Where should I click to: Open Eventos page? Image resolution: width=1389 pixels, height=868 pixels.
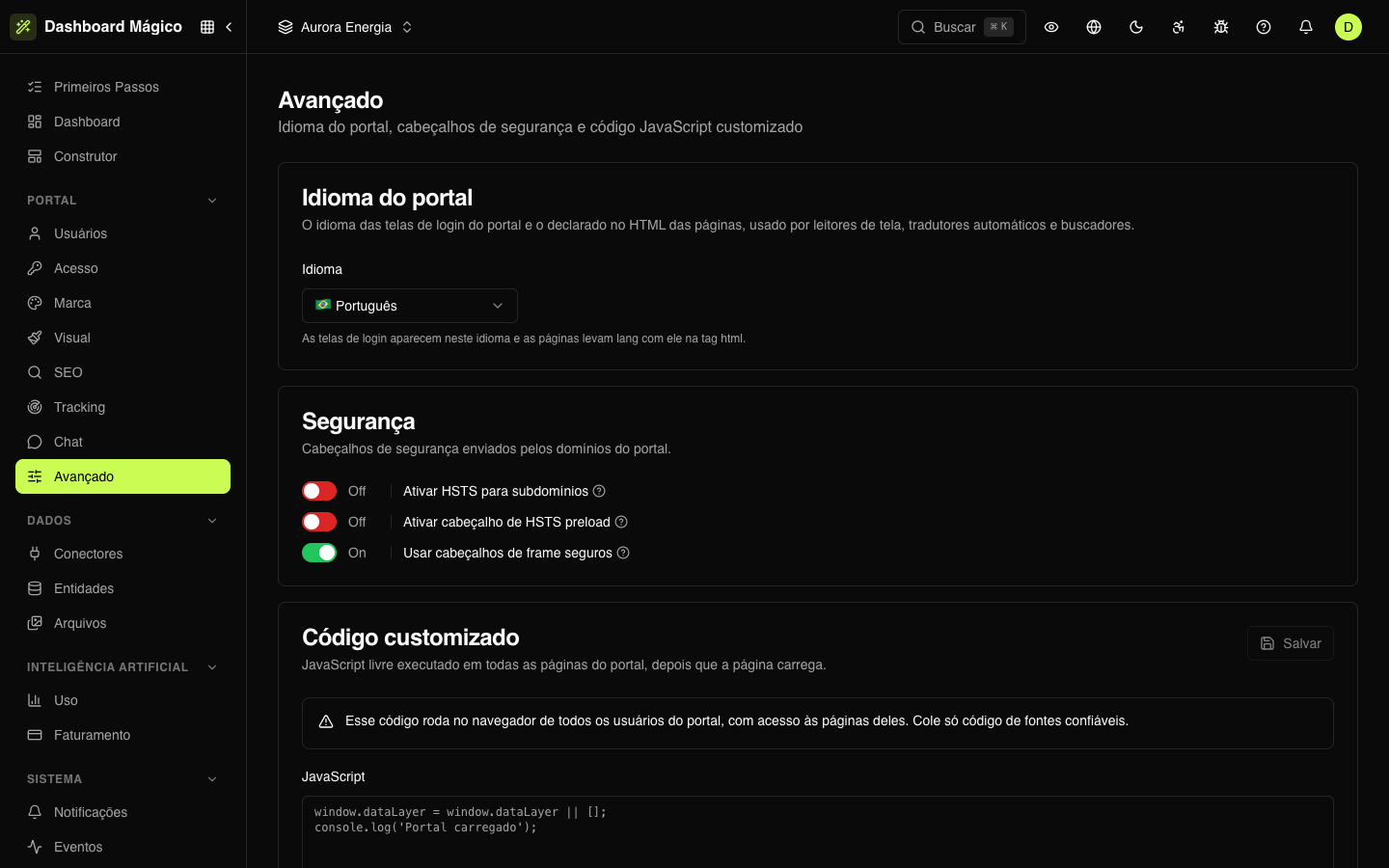[123, 847]
